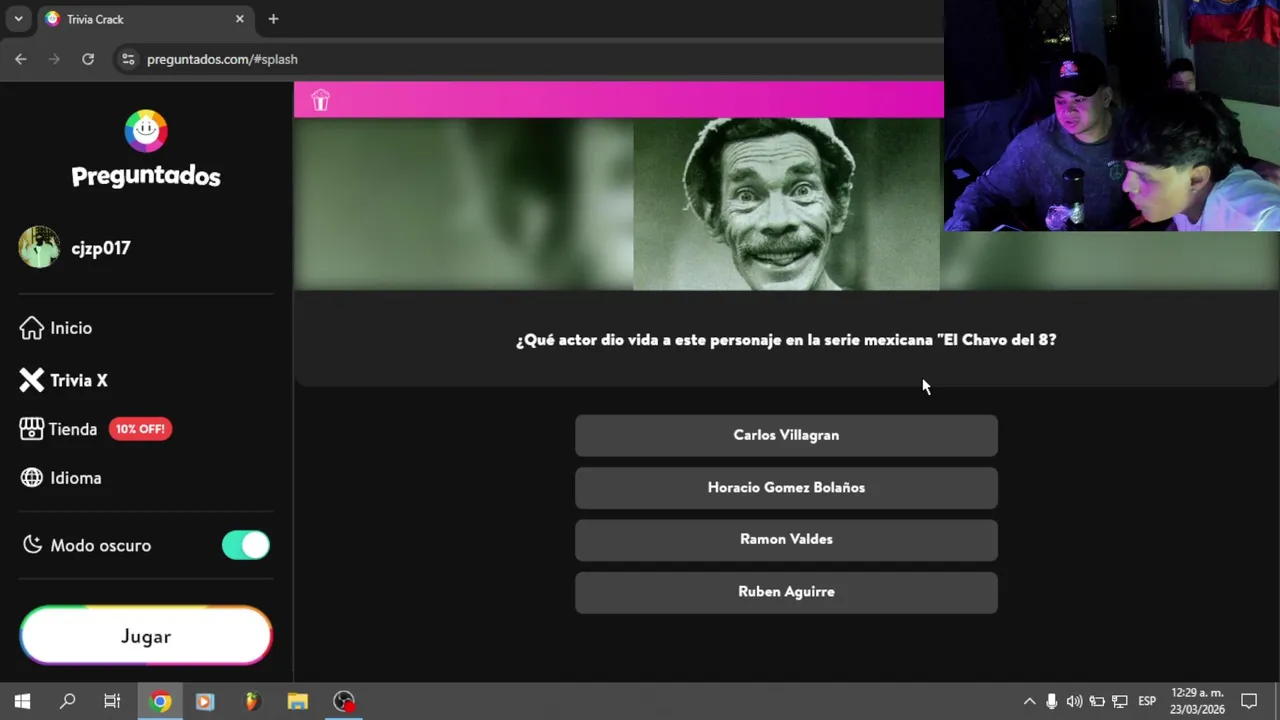Open File Explorer from the taskbar
This screenshot has height=720, width=1280.
point(298,701)
